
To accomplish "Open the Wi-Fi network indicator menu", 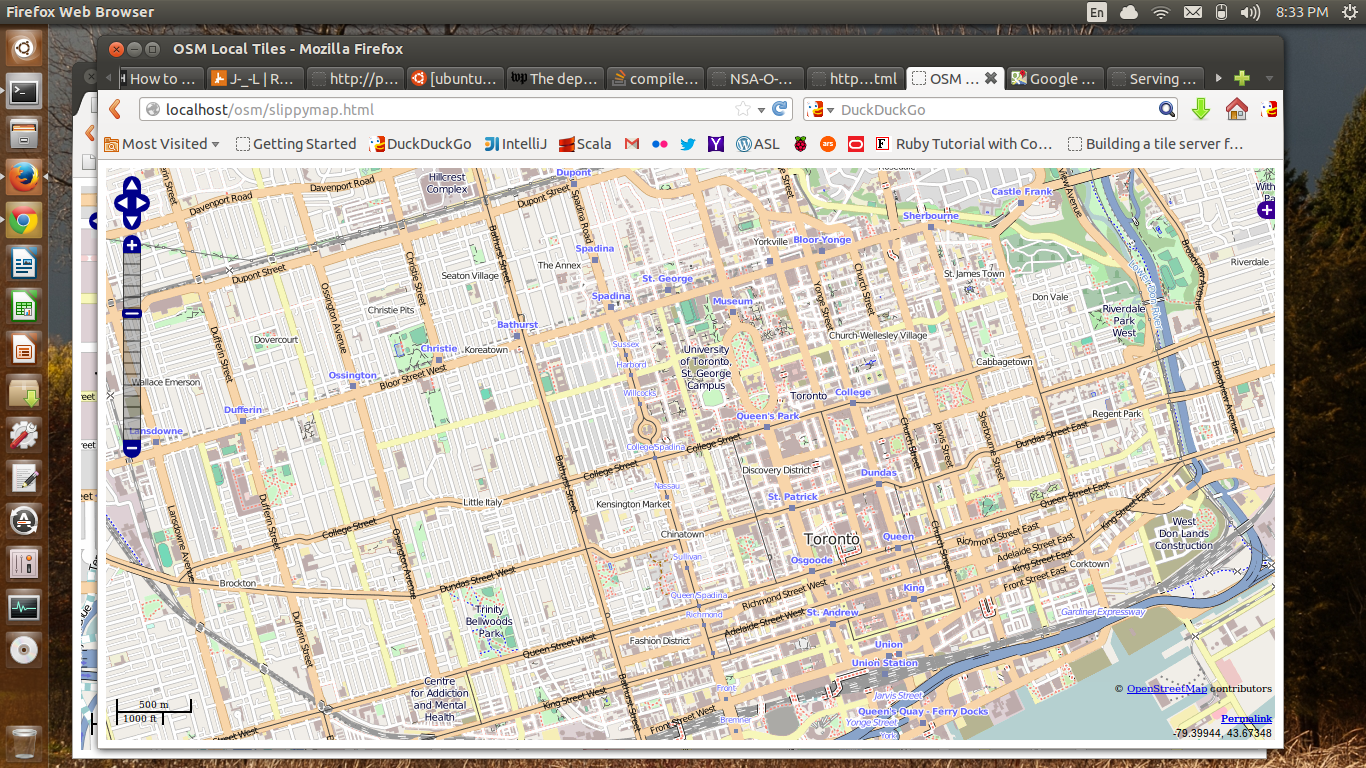I will (1160, 12).
